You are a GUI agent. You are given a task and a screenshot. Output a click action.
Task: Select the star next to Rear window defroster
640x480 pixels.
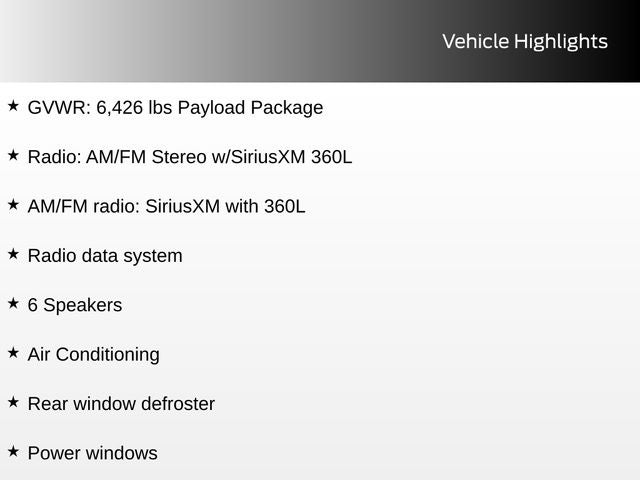13,402
